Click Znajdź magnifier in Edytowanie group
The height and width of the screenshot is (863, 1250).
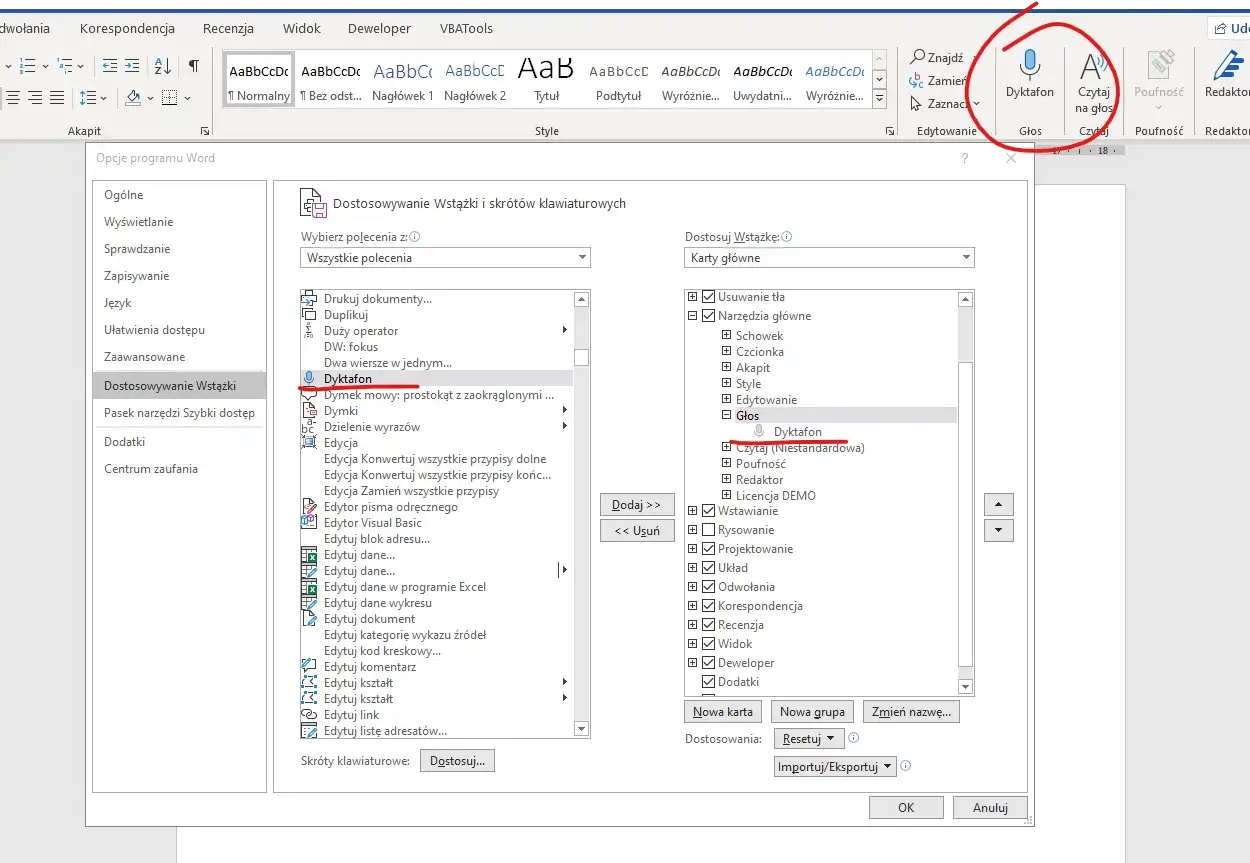point(917,58)
